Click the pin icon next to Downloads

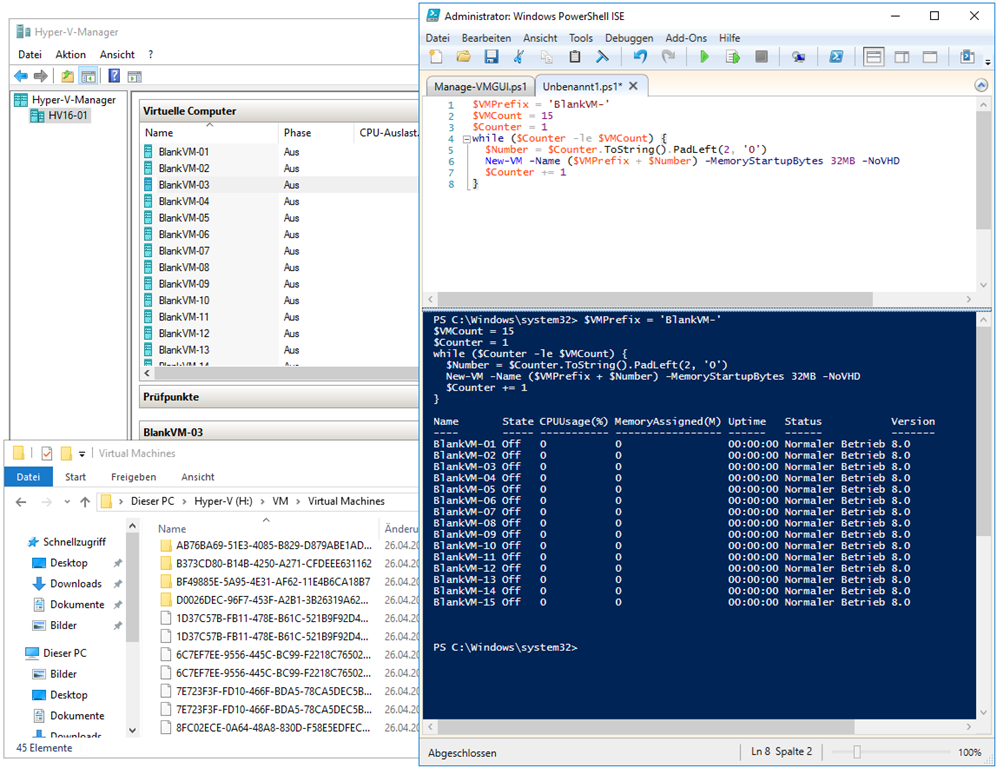(x=118, y=584)
